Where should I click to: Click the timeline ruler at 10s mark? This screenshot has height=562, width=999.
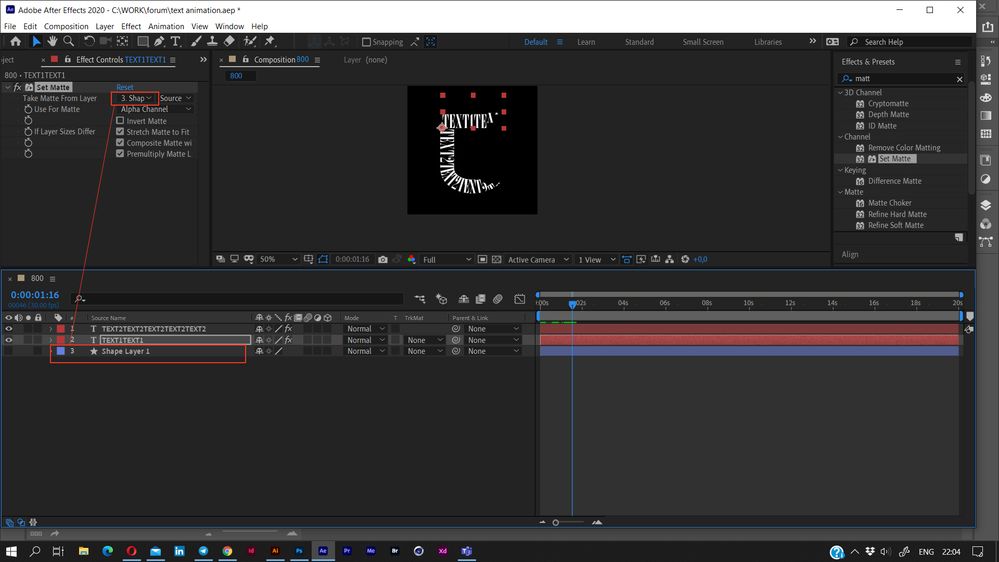point(749,303)
